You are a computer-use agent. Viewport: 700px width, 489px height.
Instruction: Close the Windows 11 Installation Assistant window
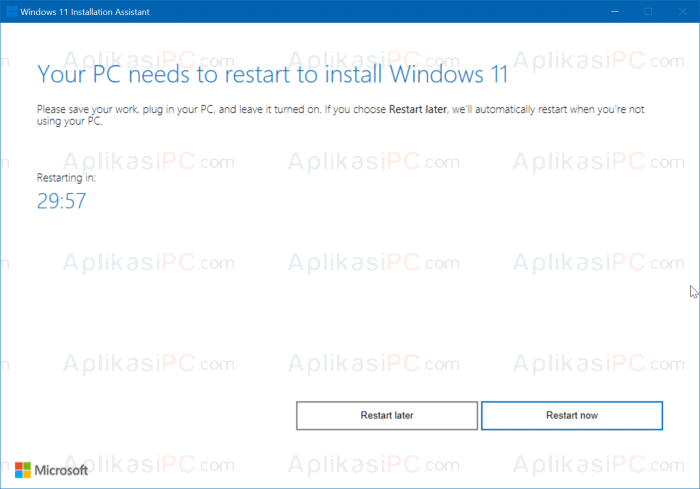[x=682, y=12]
